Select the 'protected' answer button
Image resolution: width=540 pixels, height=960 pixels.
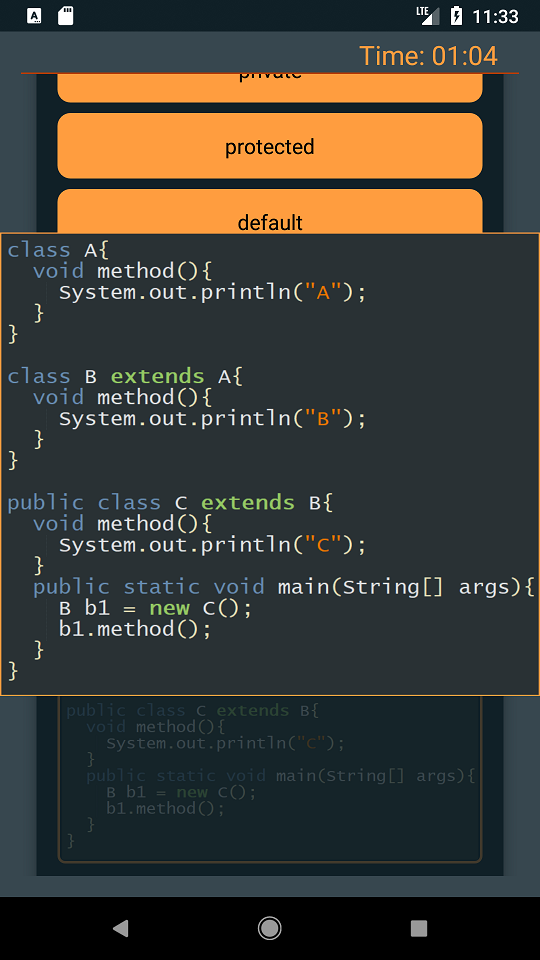coord(269,146)
